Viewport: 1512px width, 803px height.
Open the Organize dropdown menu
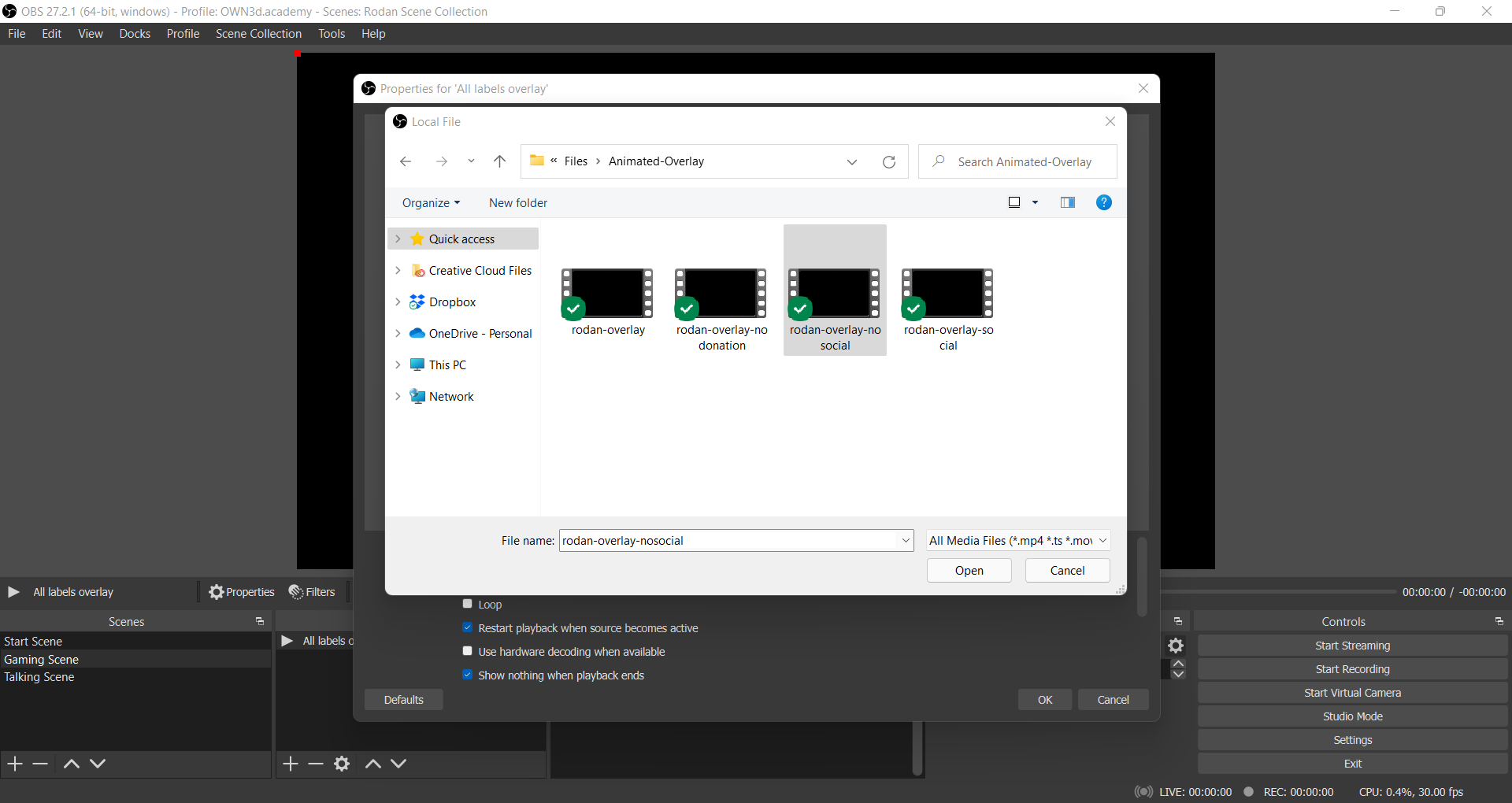[431, 202]
